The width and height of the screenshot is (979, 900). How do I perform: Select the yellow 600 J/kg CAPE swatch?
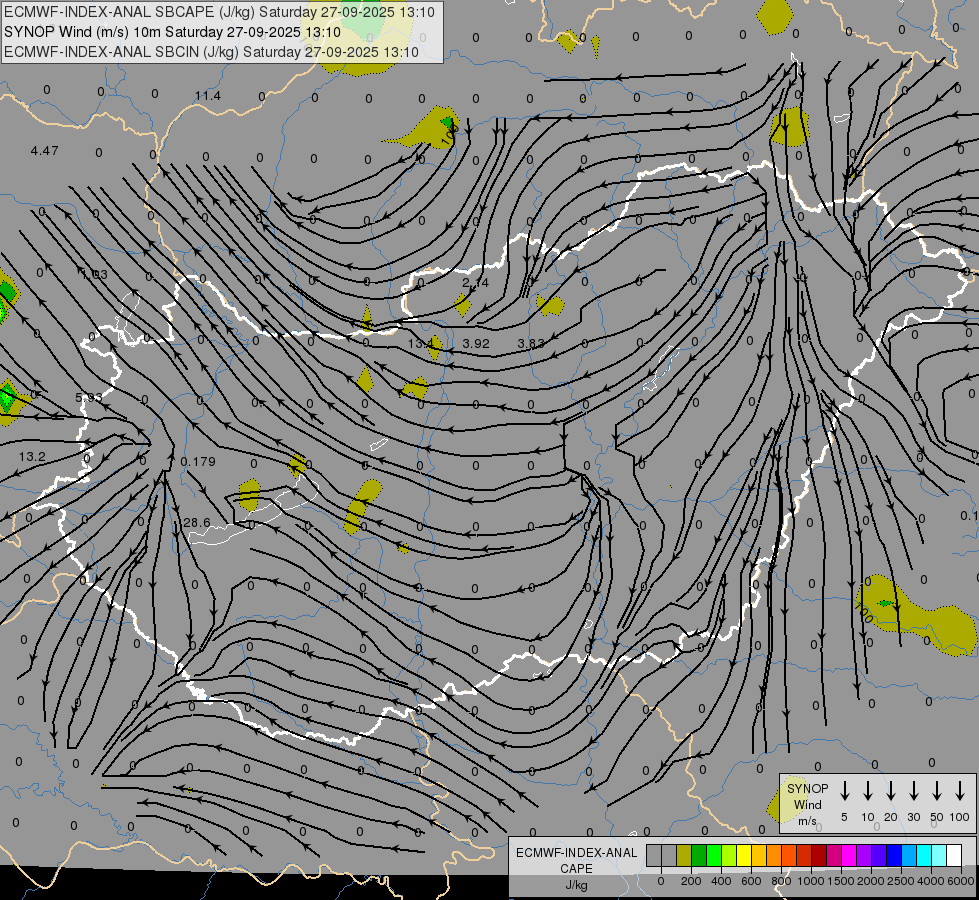(x=744, y=855)
